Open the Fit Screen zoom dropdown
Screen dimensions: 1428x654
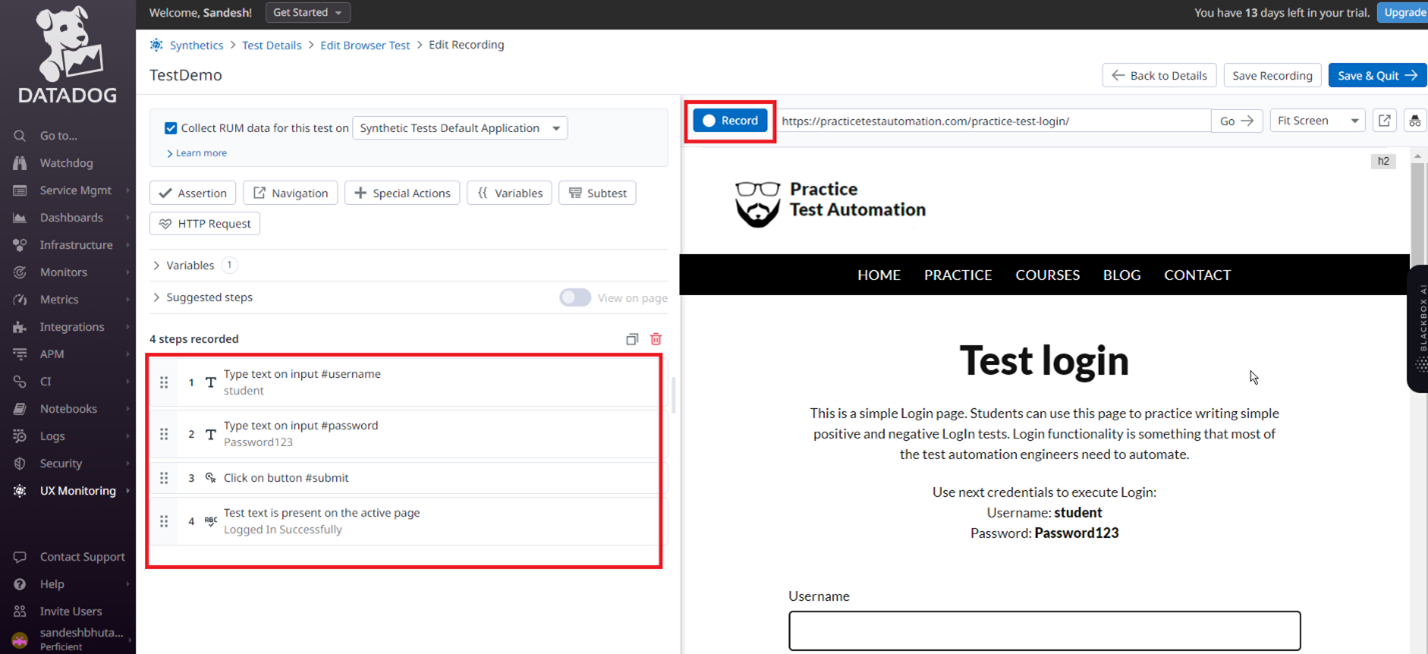click(1317, 120)
